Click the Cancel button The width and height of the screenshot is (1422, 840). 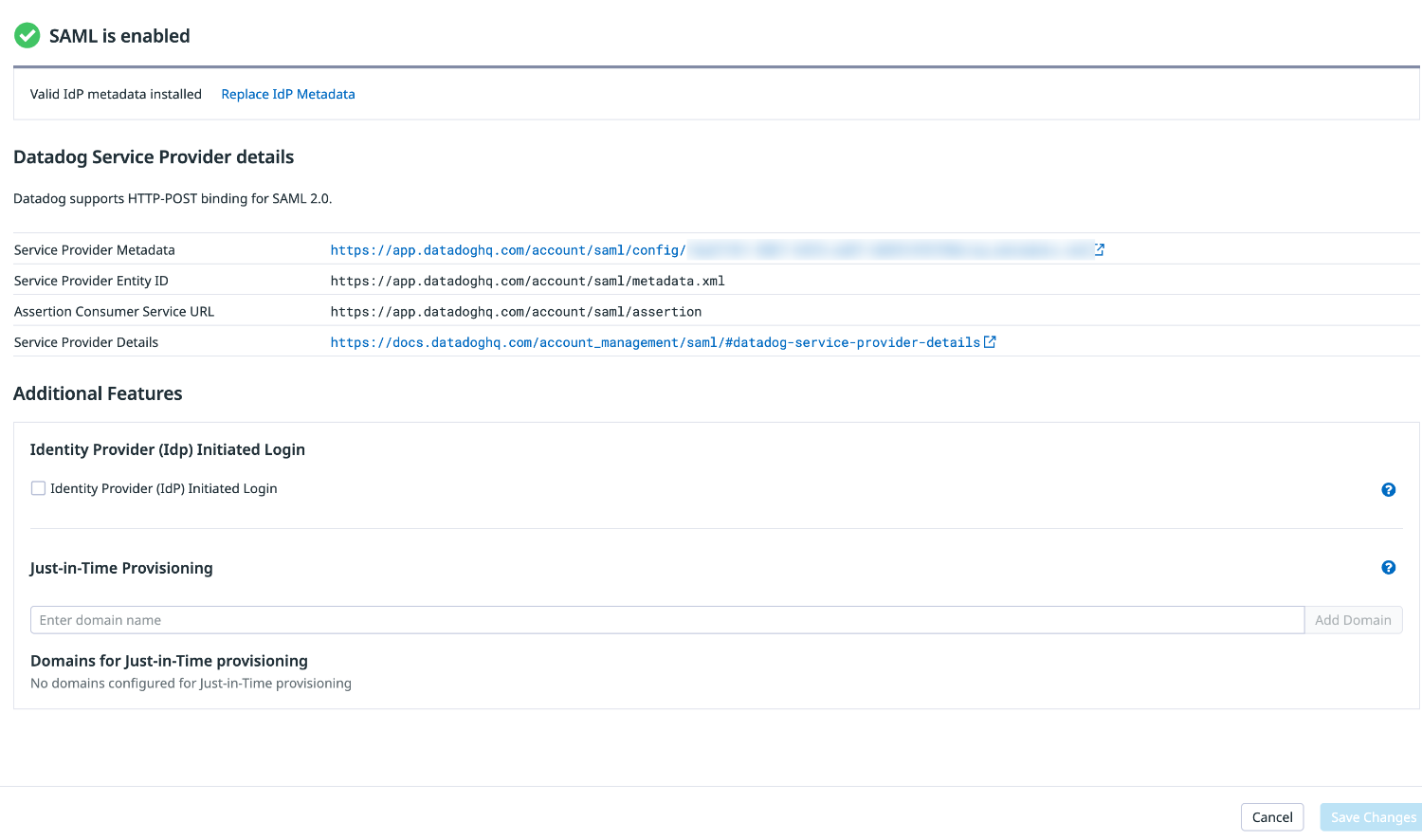tap(1271, 816)
